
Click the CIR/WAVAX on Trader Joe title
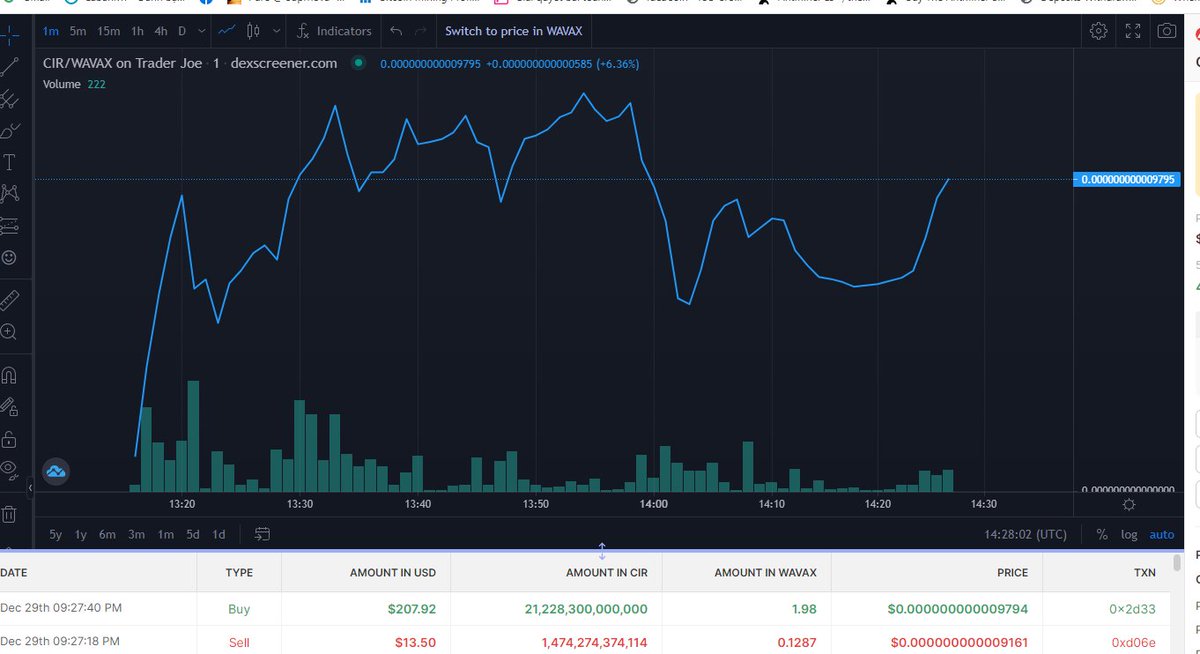tap(123, 63)
